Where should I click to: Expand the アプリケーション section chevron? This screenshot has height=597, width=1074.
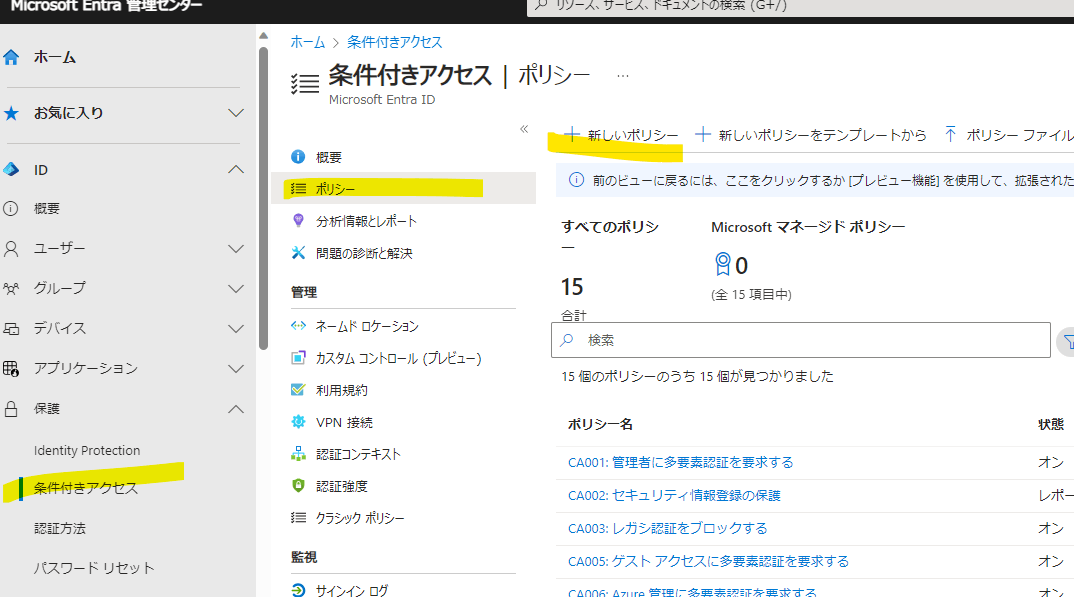coord(236,368)
